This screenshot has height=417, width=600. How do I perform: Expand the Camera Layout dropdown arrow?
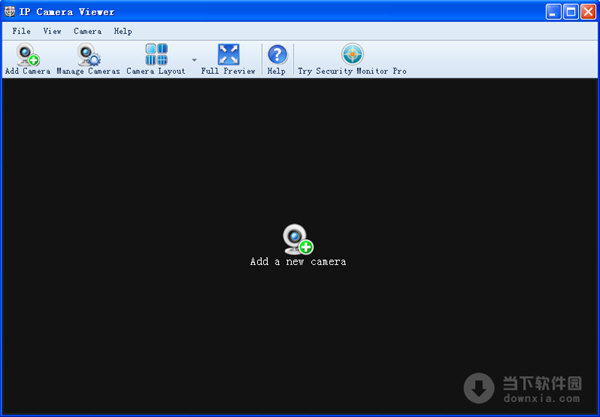coord(194,60)
